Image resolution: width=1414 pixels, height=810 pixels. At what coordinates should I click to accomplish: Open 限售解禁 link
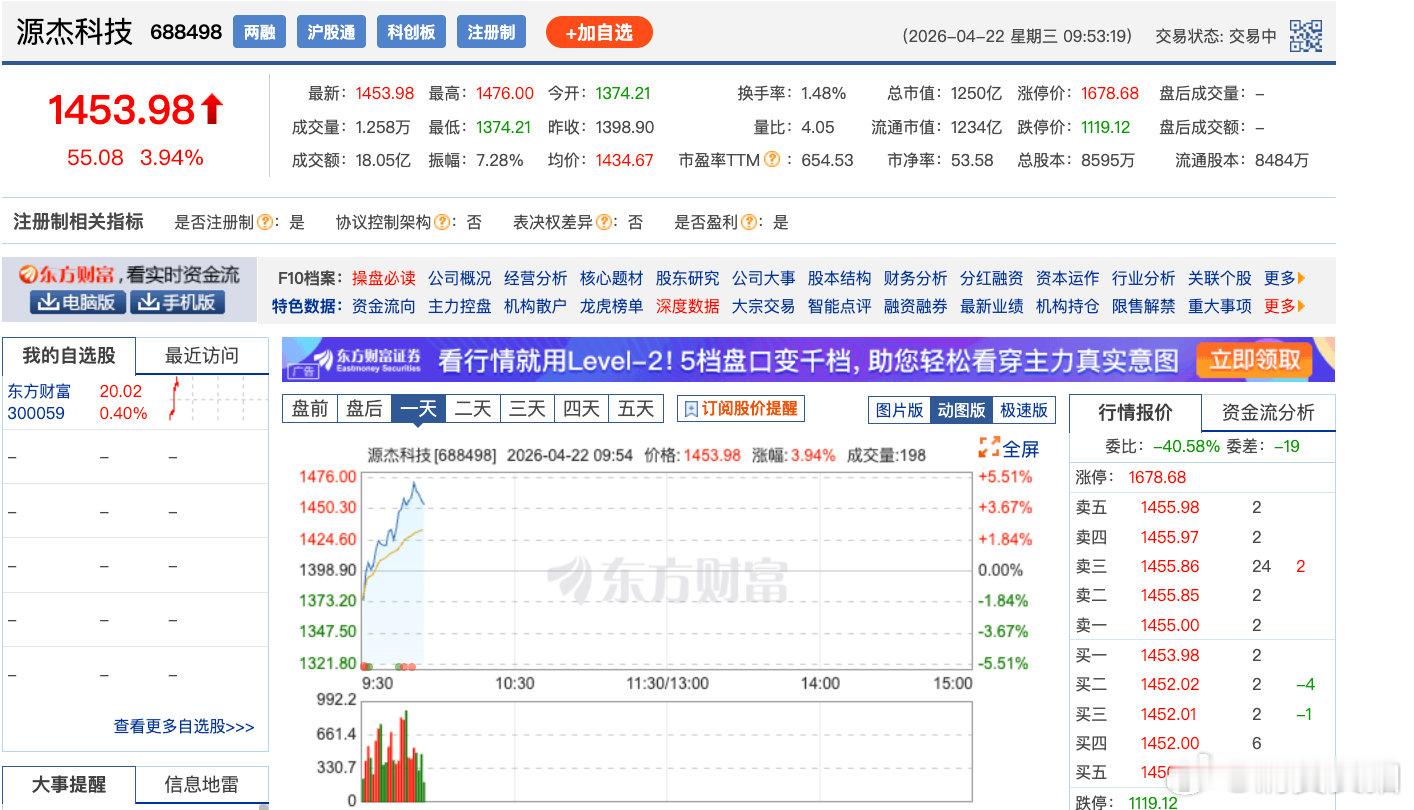coord(1144,306)
